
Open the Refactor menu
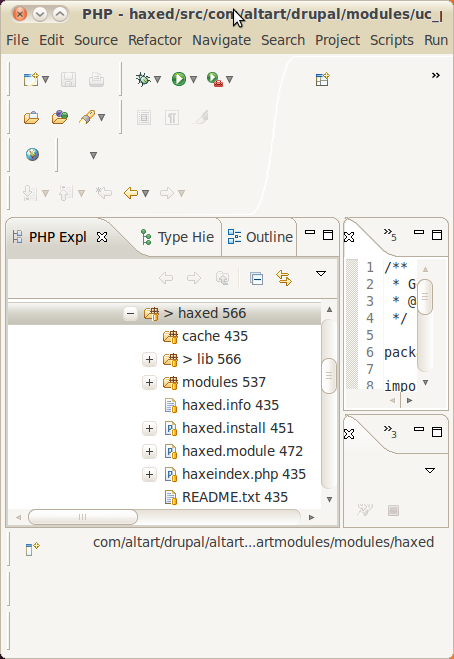pyautogui.click(x=155, y=40)
